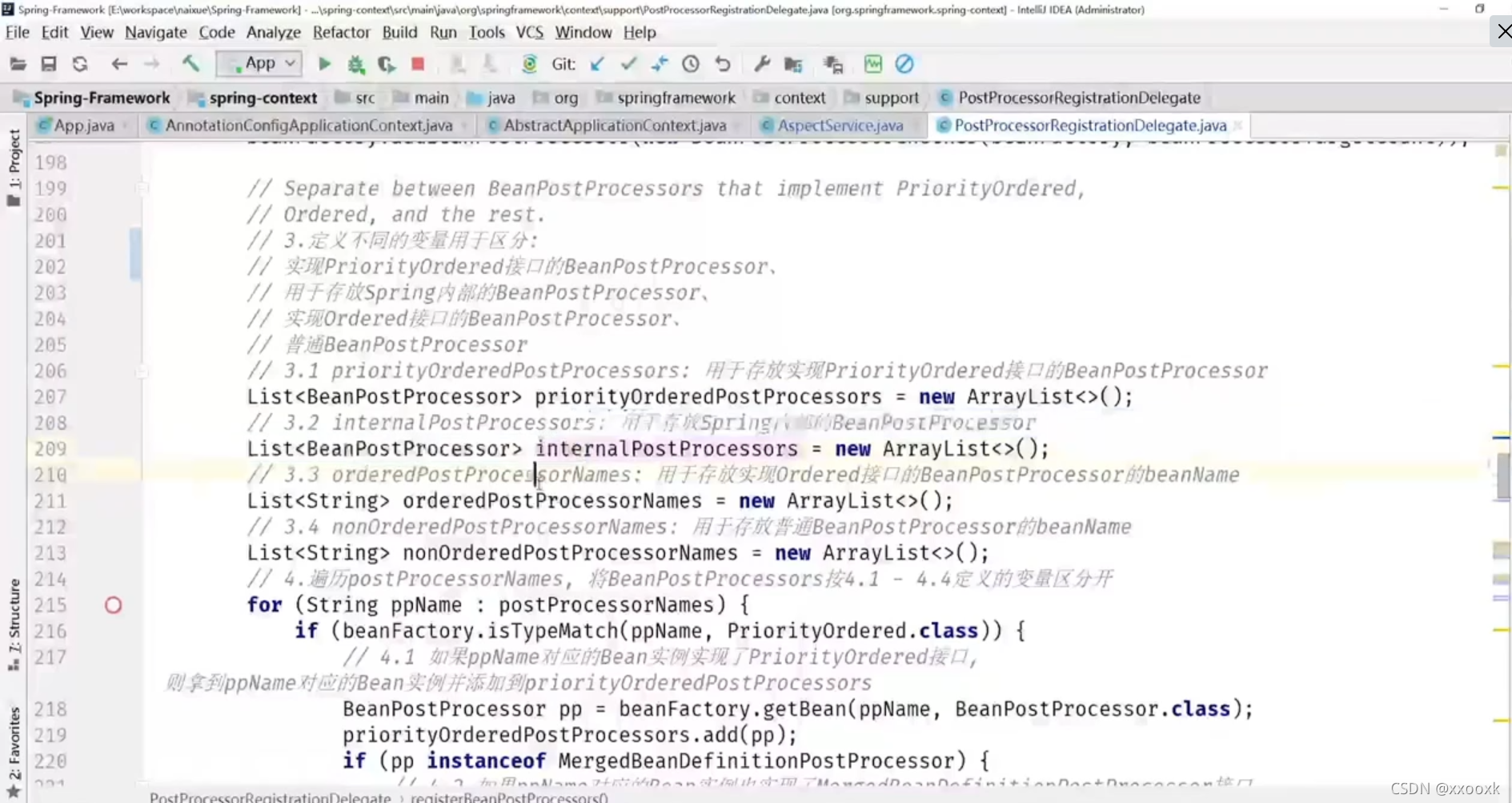
Task: Collapse the comment fold at line 199
Action: click(142, 188)
